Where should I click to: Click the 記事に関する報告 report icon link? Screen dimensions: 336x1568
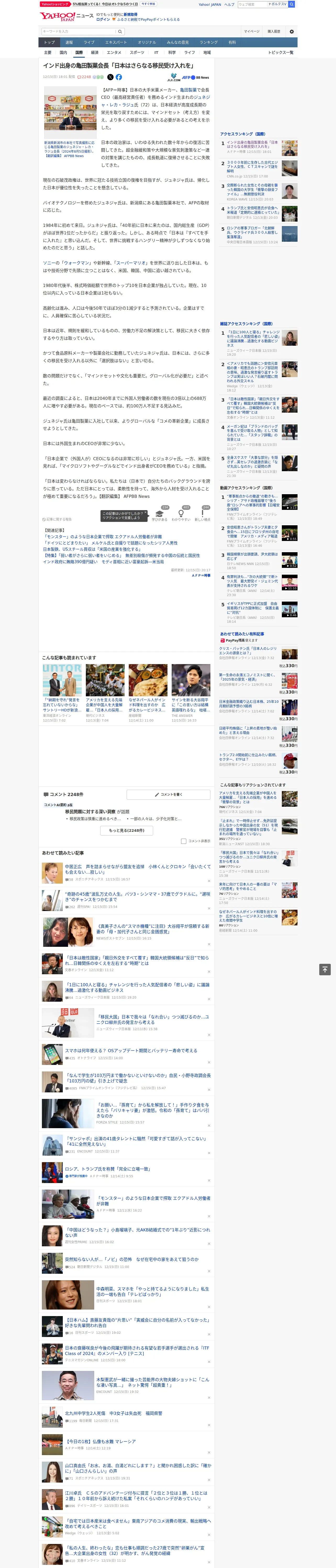pyautogui.click(x=57, y=519)
